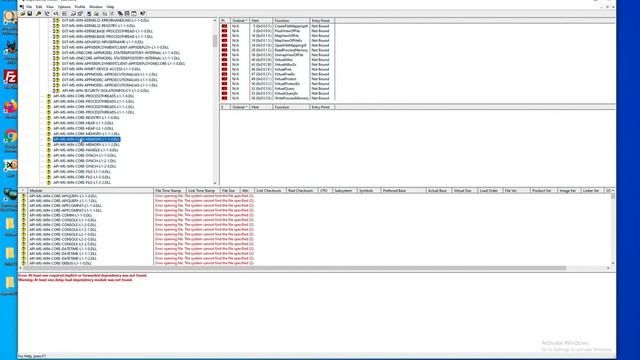Click the Save floppy-disk toolbar icon
The width and height of the screenshot is (640, 360).
pyautogui.click(x=30, y=13)
